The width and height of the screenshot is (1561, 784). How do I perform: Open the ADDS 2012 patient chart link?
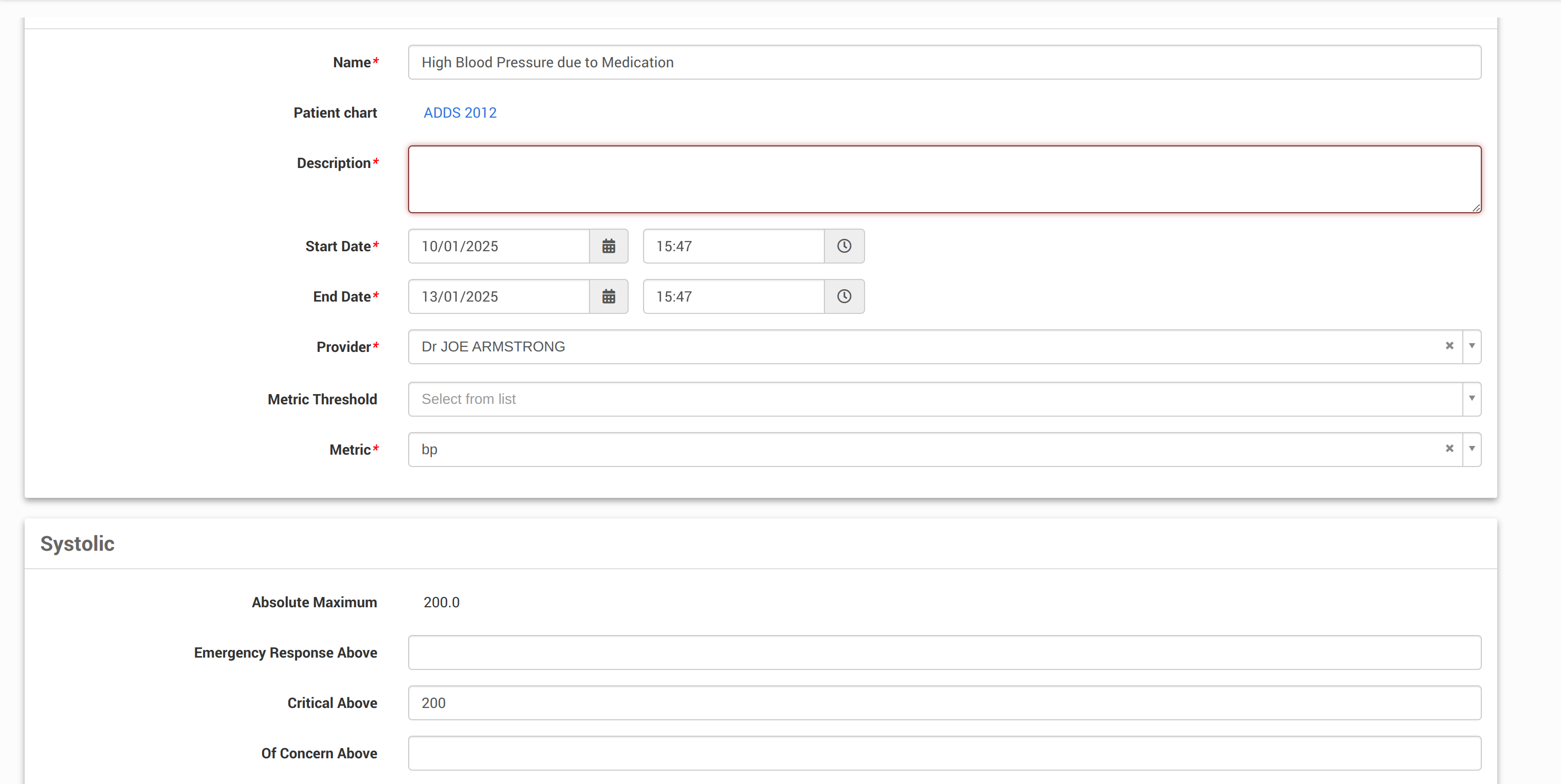[460, 113]
